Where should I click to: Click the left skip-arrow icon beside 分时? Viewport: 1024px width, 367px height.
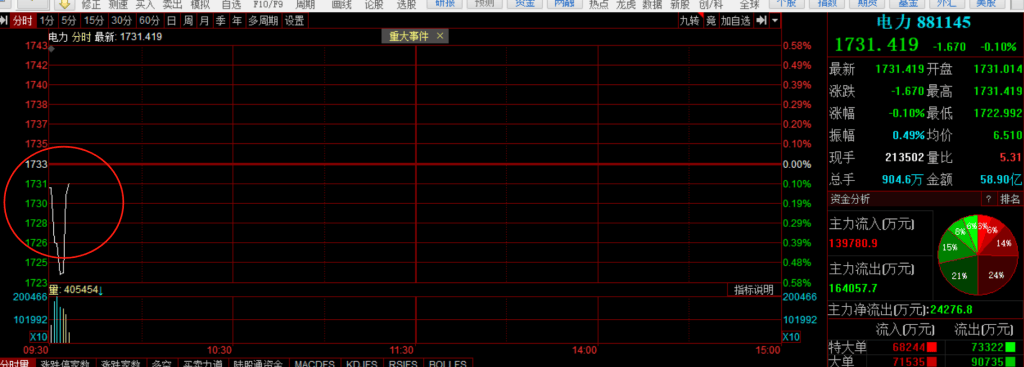pyautogui.click(x=5, y=21)
